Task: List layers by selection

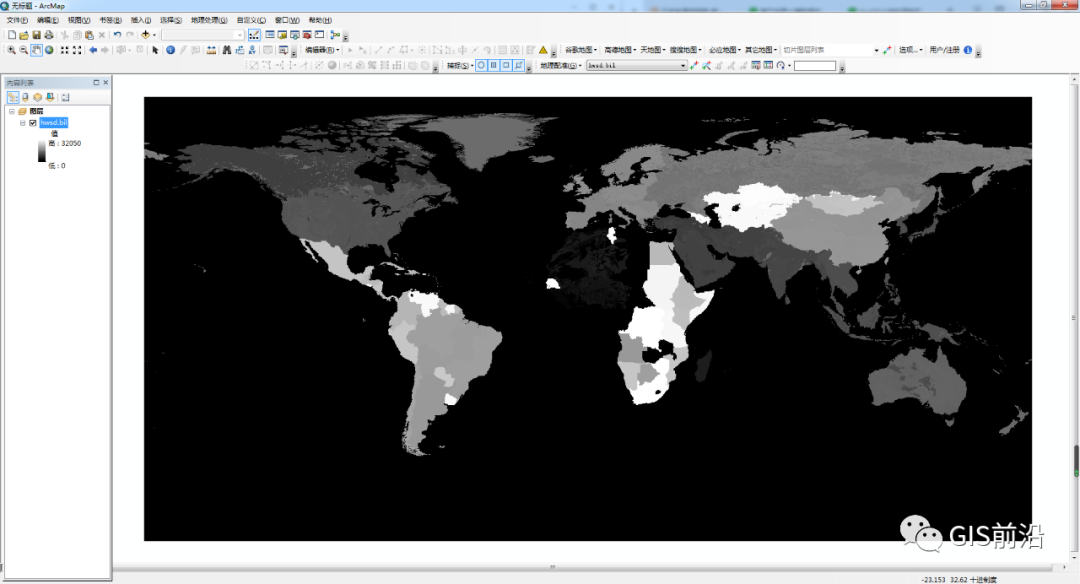Action: tap(50, 97)
